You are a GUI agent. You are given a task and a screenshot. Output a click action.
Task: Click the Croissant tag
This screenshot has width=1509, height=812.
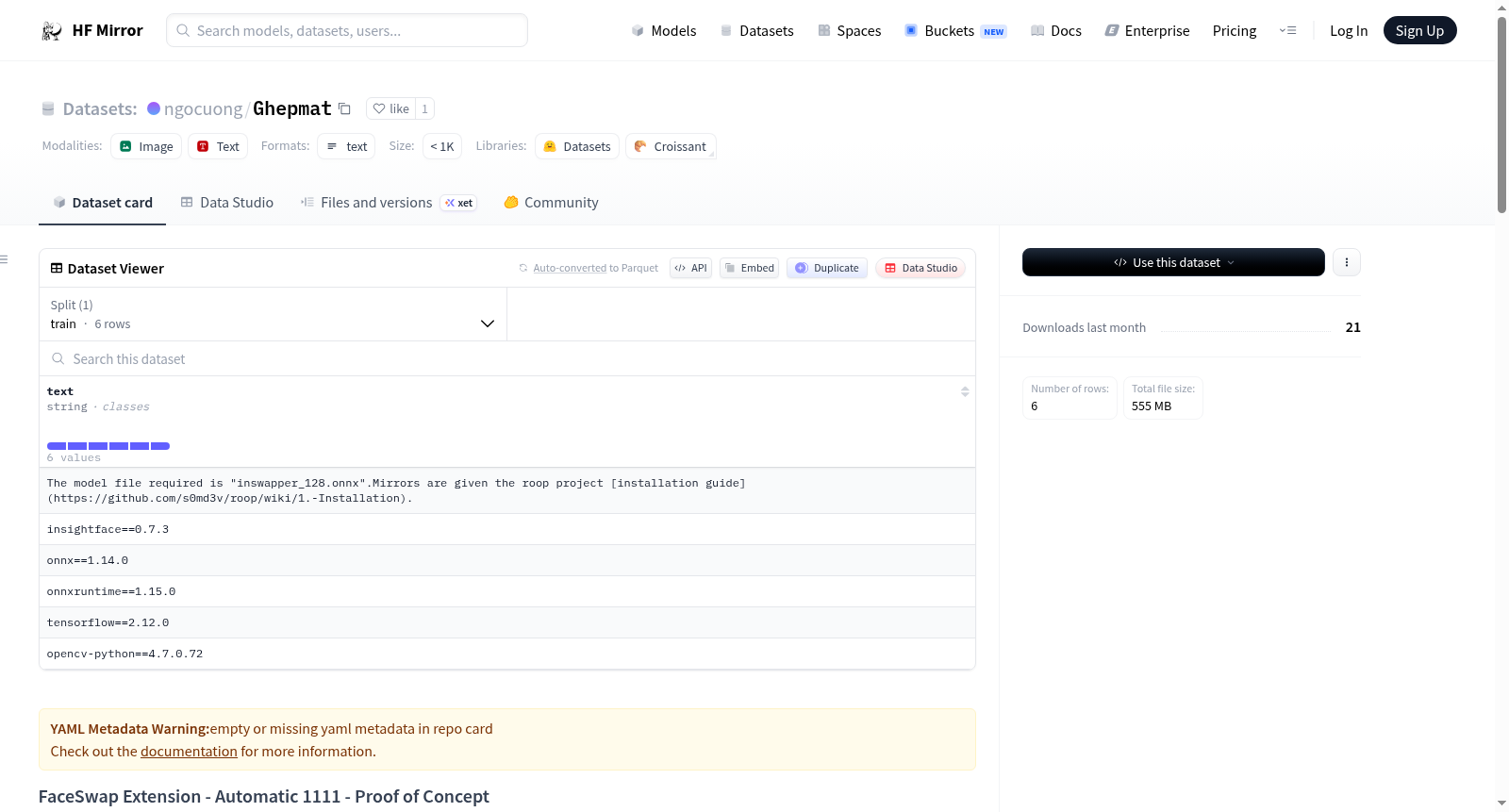pyautogui.click(x=671, y=146)
